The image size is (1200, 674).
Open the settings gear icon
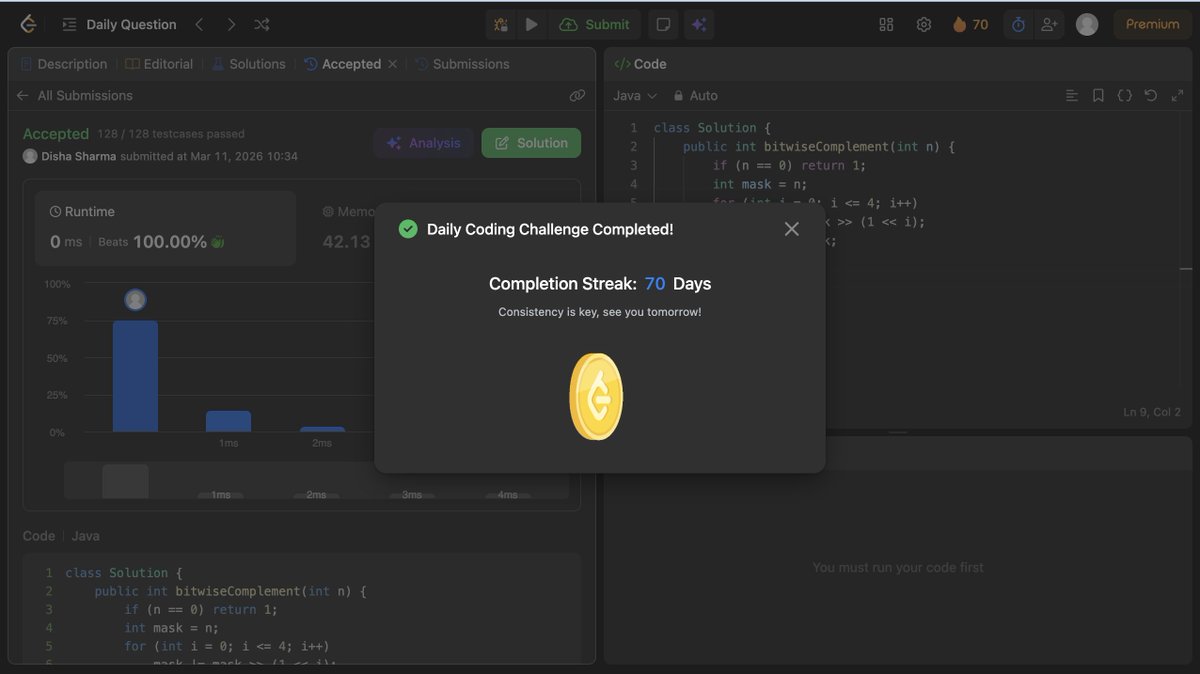coord(924,24)
